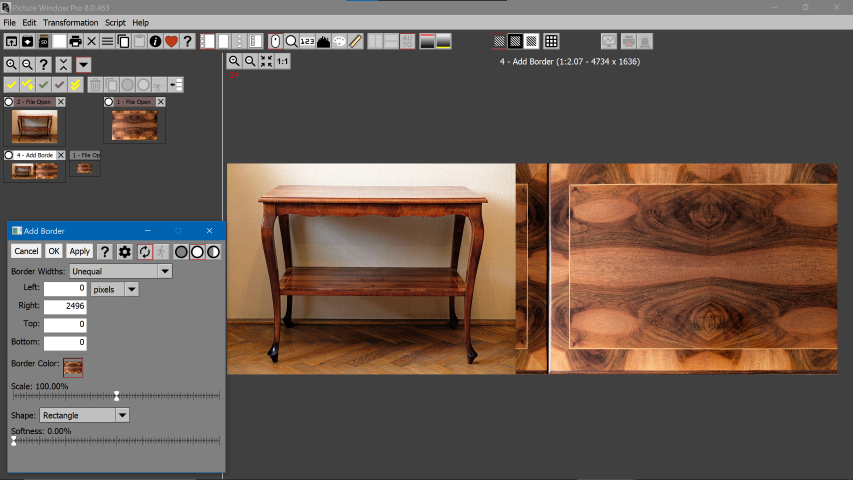Open the histogram tool in toolbar
Image resolution: width=853 pixels, height=480 pixels.
[x=324, y=41]
